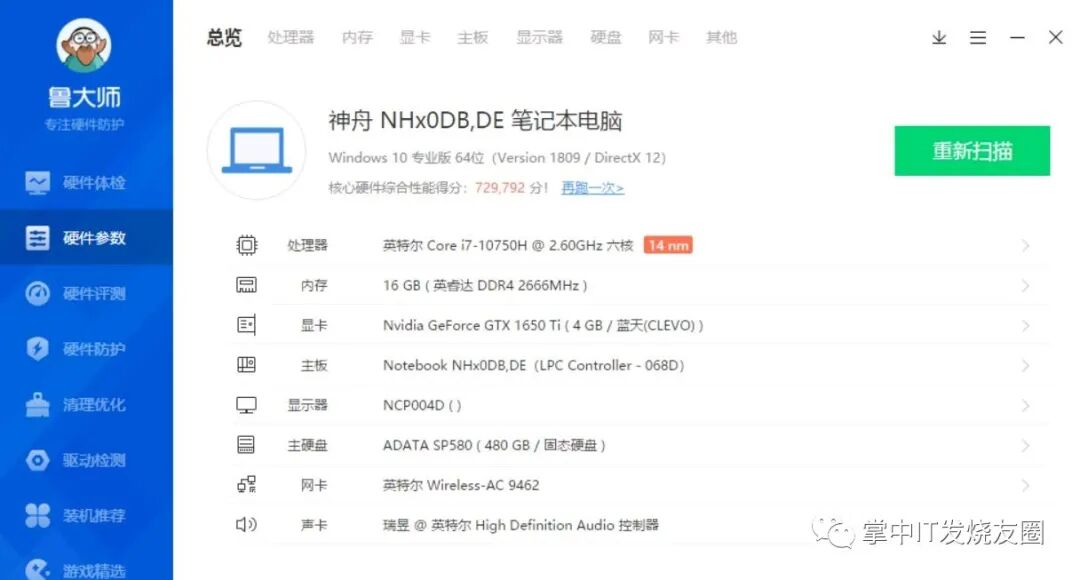
Task: Switch to the 处理器 tab
Action: pos(291,37)
